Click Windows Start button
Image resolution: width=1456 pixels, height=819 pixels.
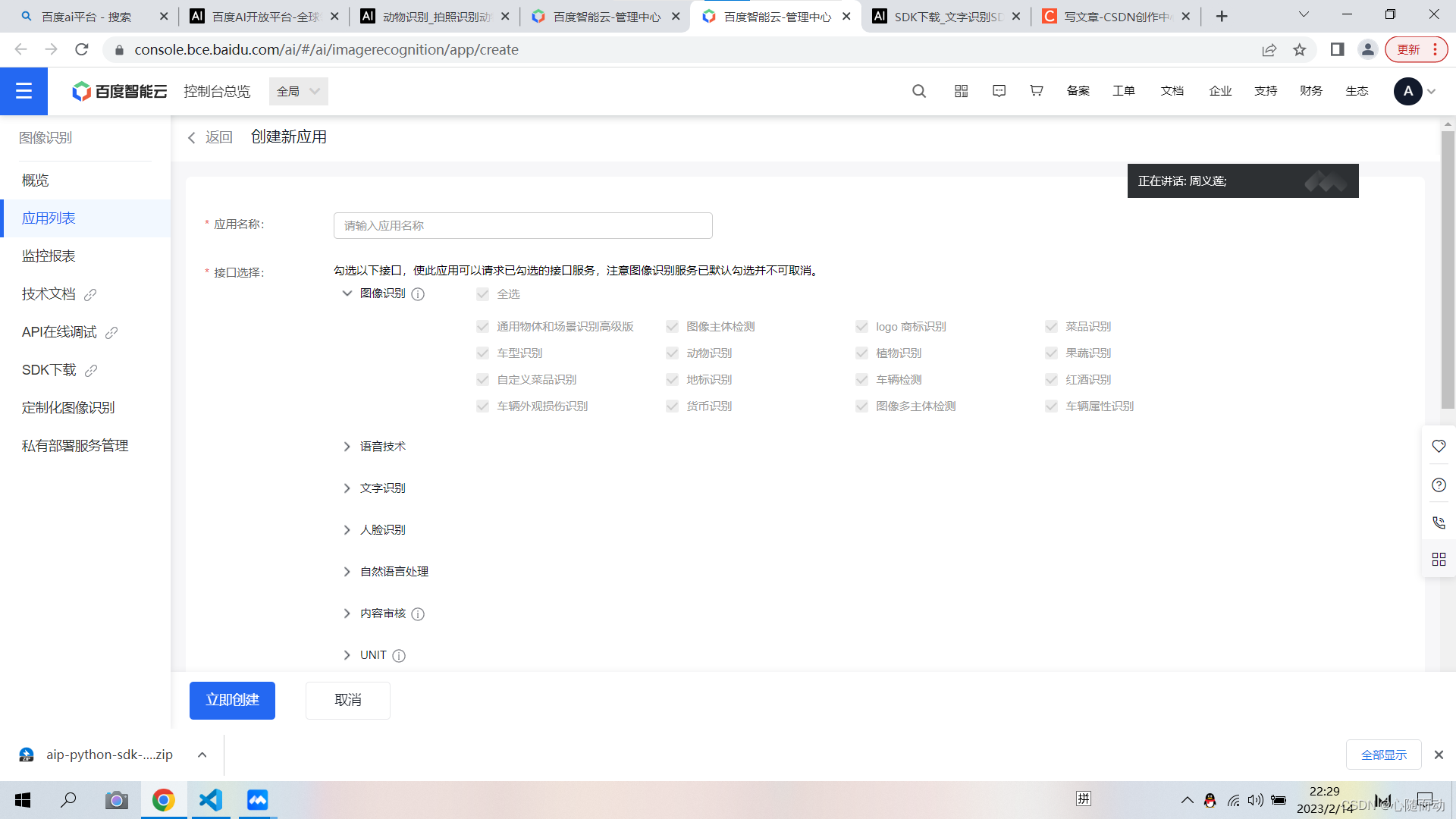coord(23,800)
